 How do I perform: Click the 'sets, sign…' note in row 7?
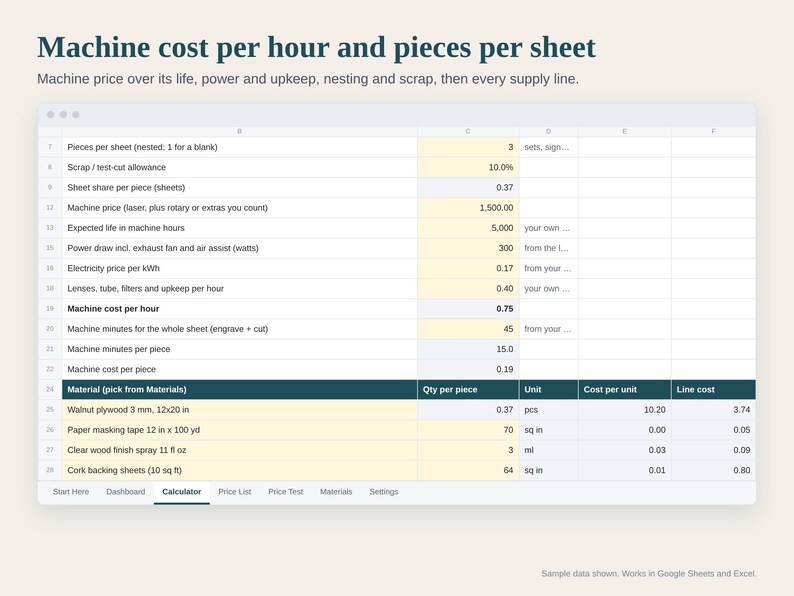[x=548, y=147]
